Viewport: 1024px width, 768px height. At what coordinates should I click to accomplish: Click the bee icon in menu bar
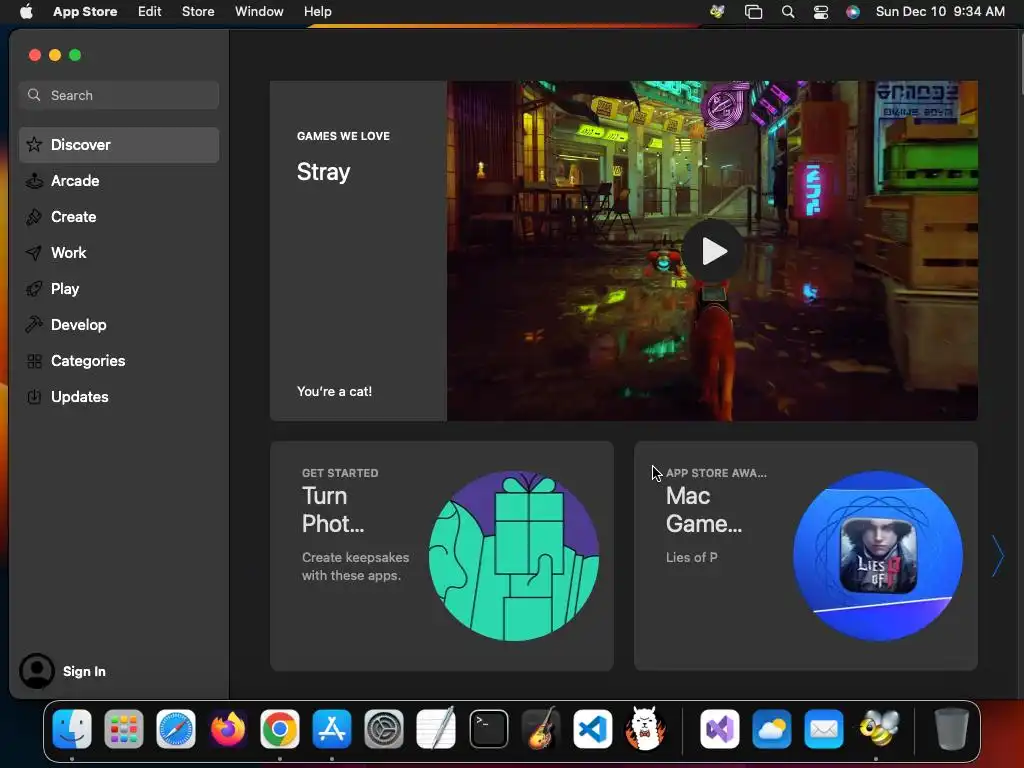(x=717, y=11)
